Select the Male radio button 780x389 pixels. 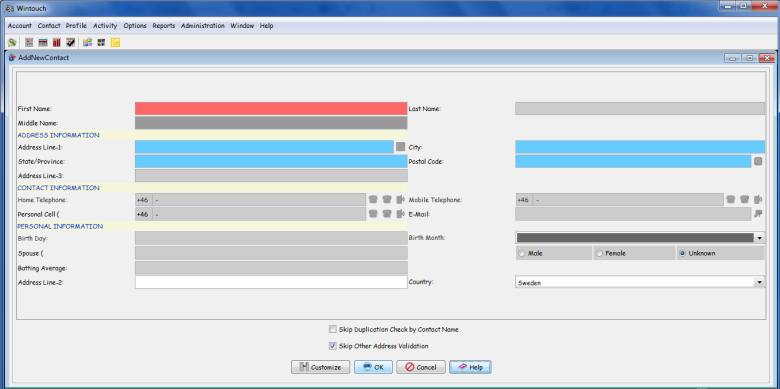(x=521, y=253)
